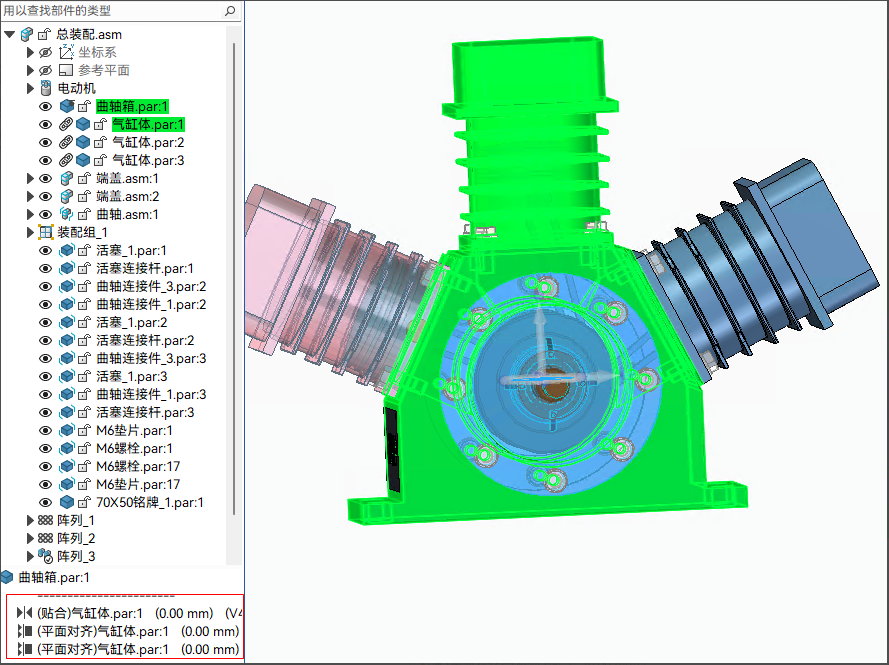Expand the 坐标系 node
This screenshot has width=889, height=665.
click(x=31, y=53)
